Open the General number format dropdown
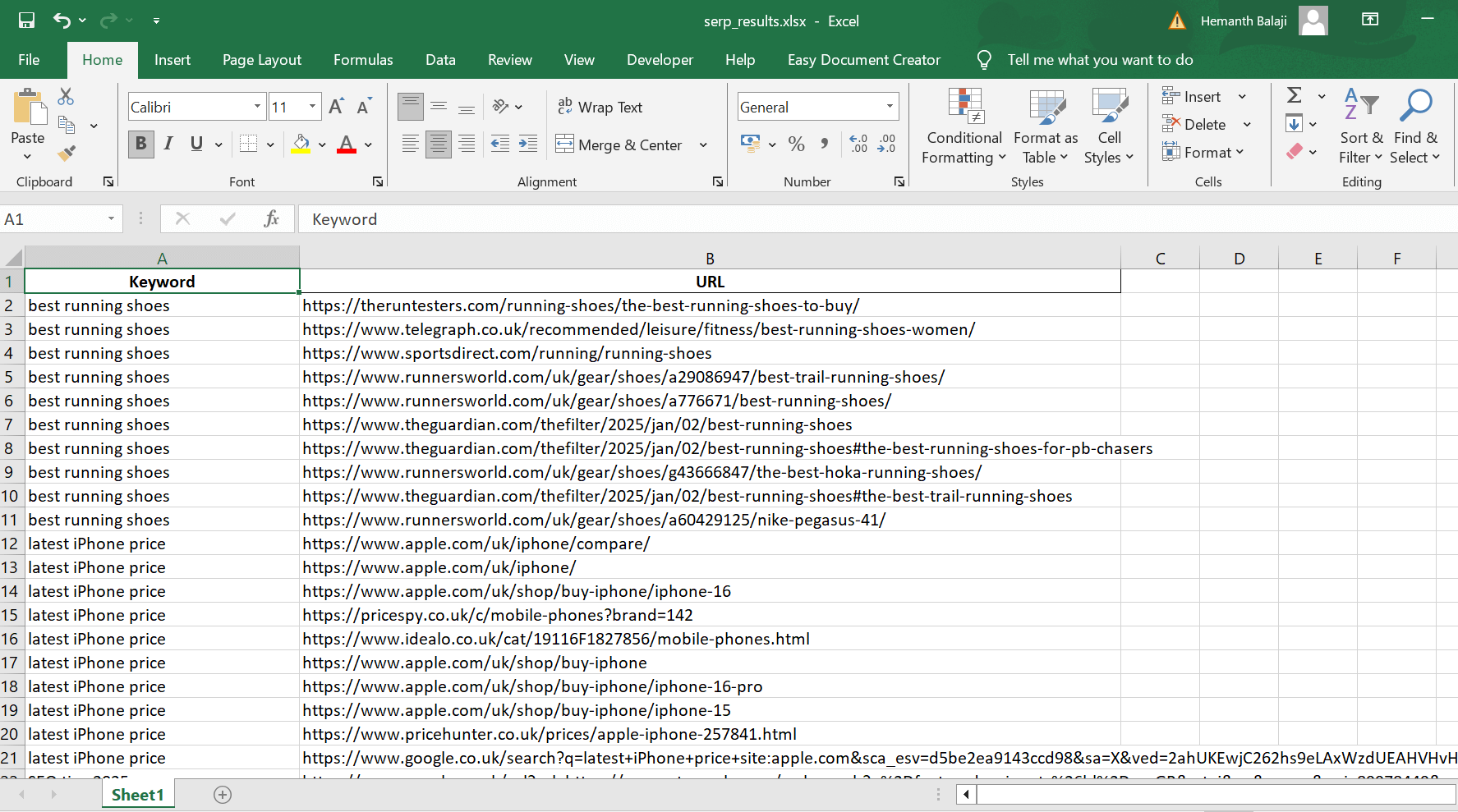The width and height of the screenshot is (1458, 812). coord(890,107)
